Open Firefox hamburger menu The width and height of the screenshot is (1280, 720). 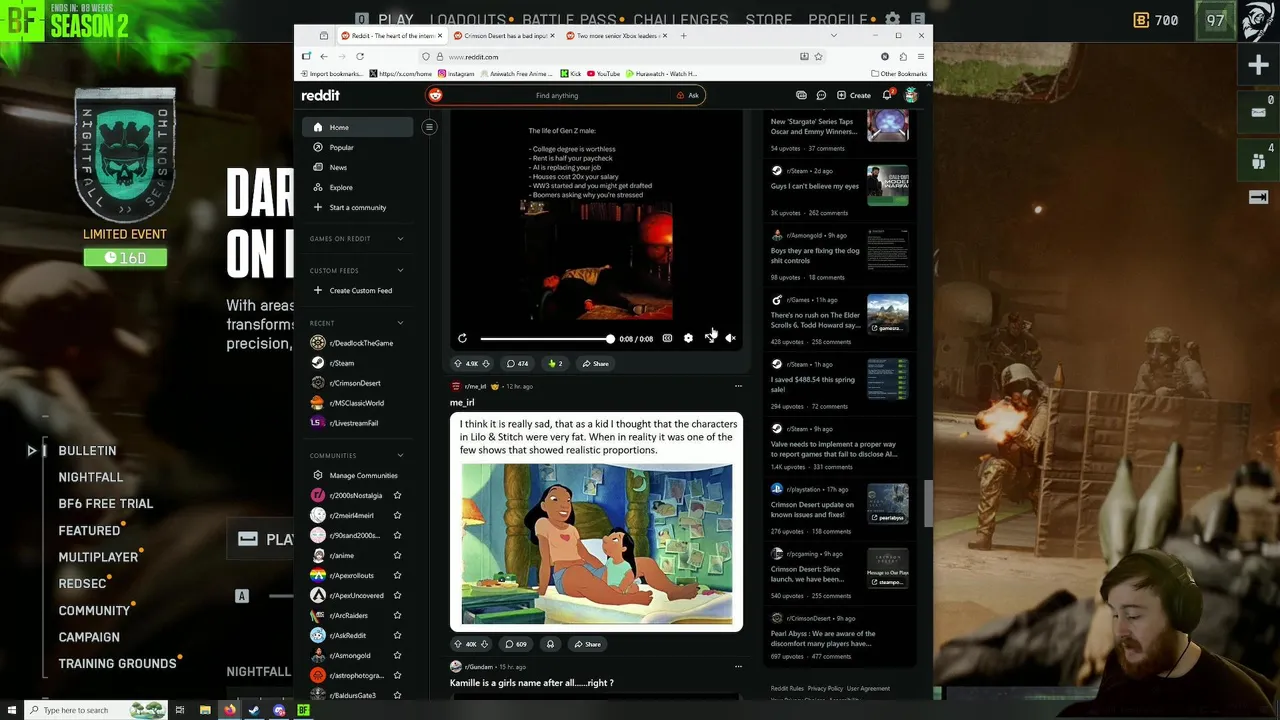click(920, 56)
